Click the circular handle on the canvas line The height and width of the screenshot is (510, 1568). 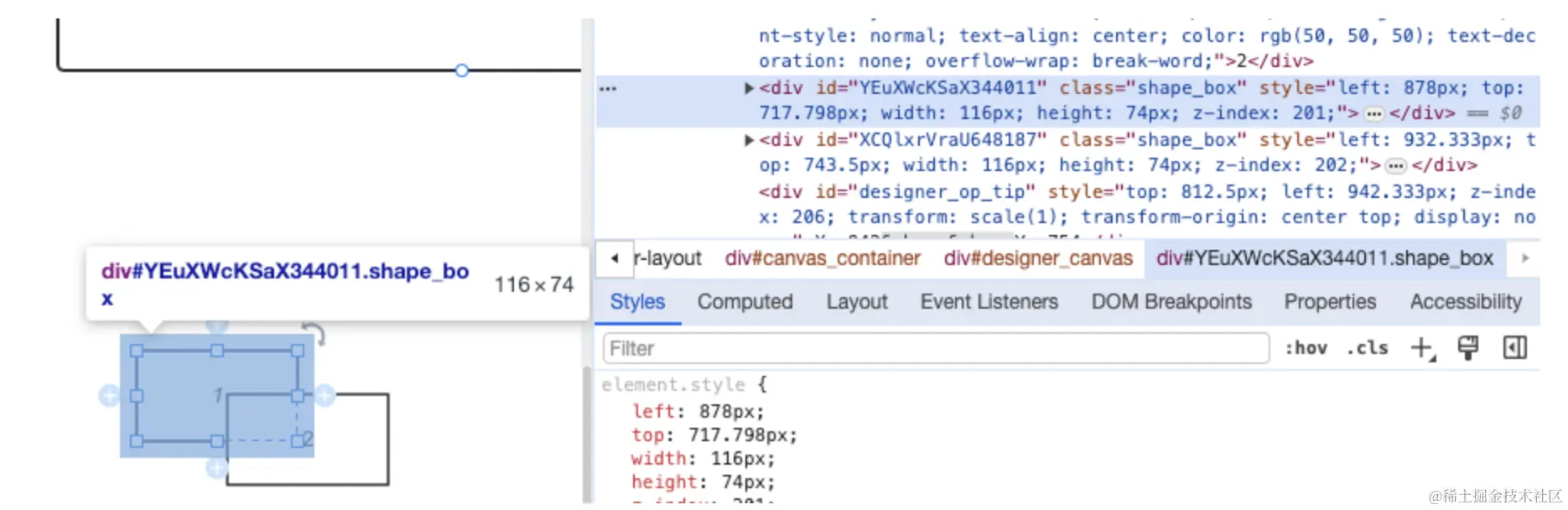[462, 70]
